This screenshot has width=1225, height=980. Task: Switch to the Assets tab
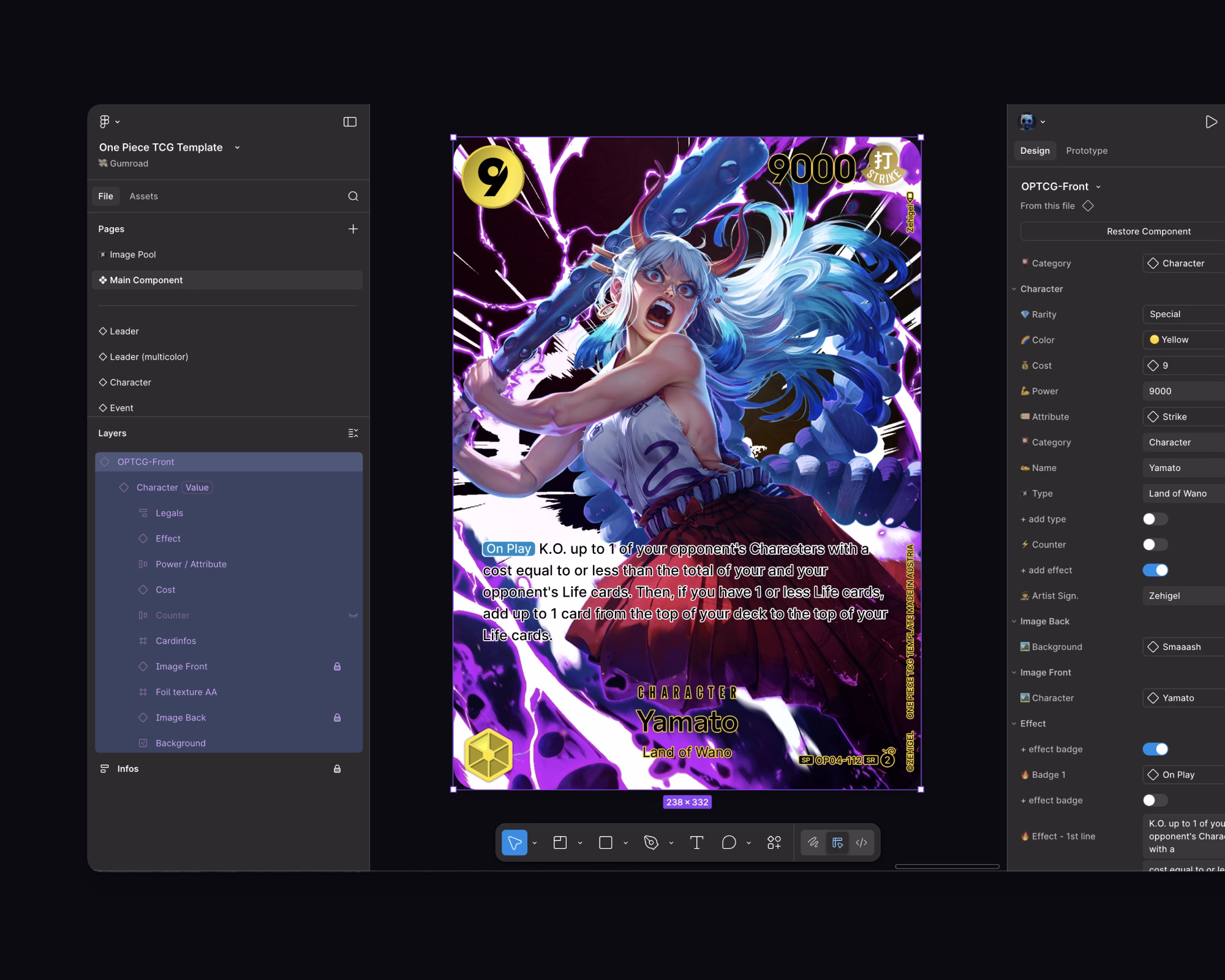point(143,196)
